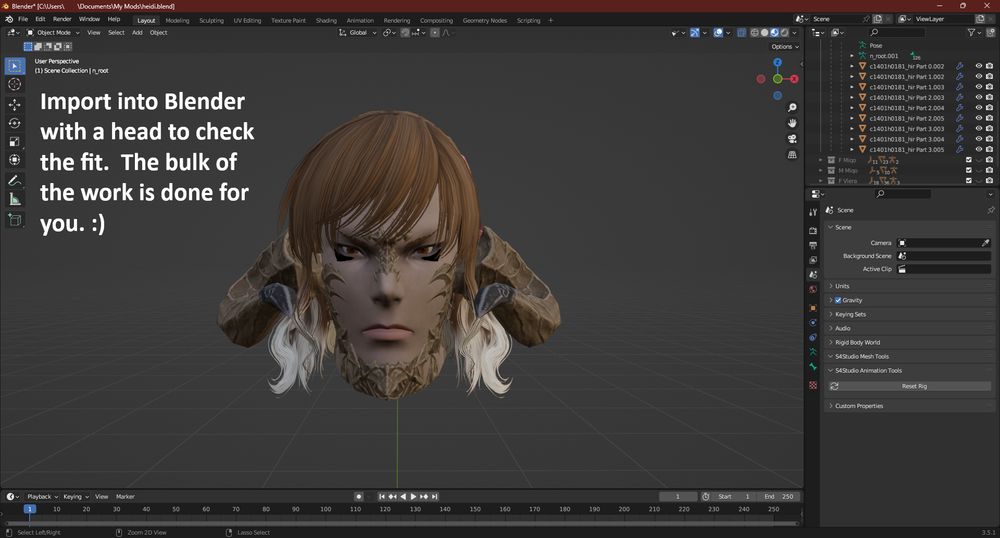Click the green Y axis gizmo ball
The image size is (1000, 538).
[x=777, y=79]
